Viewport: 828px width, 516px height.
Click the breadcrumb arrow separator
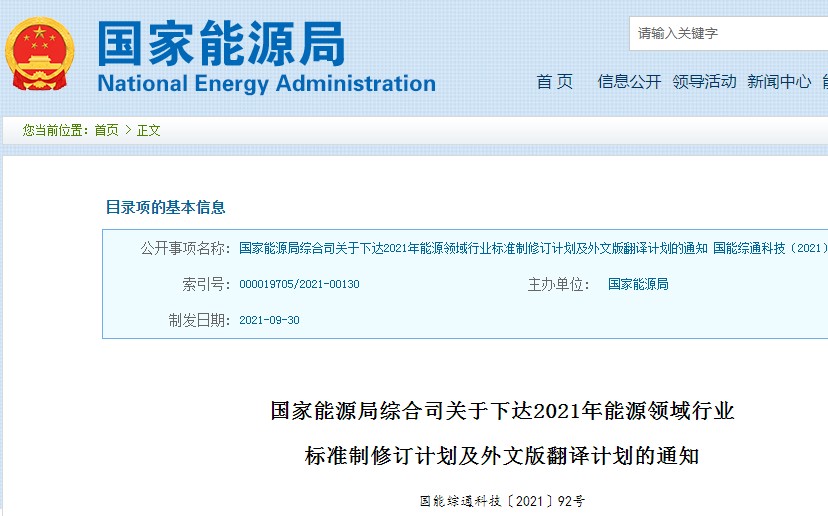[128, 130]
